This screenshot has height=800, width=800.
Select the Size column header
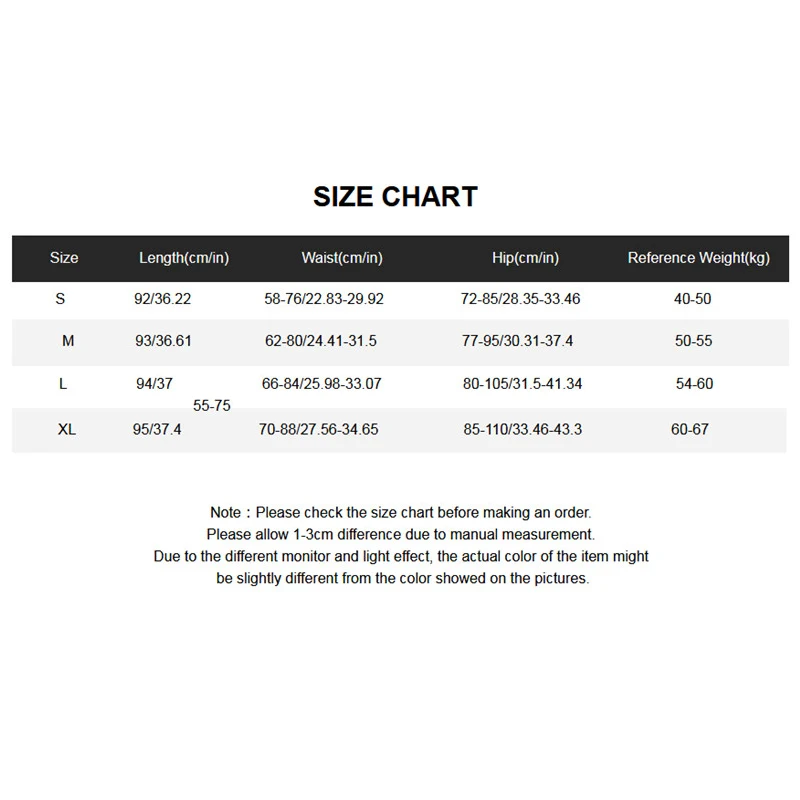tap(64, 258)
